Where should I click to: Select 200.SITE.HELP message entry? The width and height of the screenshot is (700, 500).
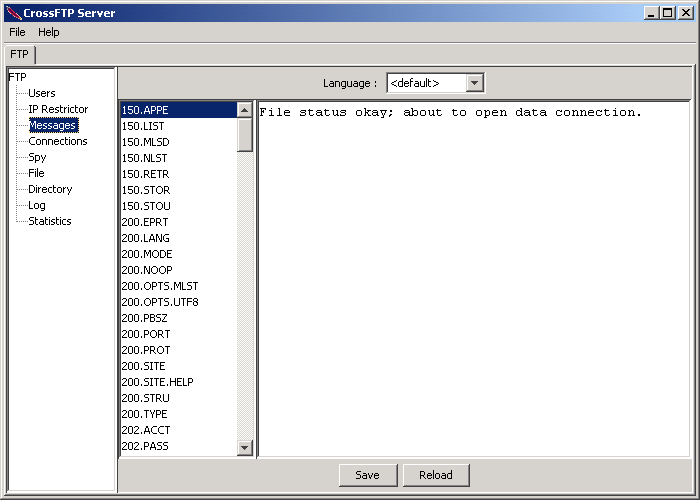[179, 382]
